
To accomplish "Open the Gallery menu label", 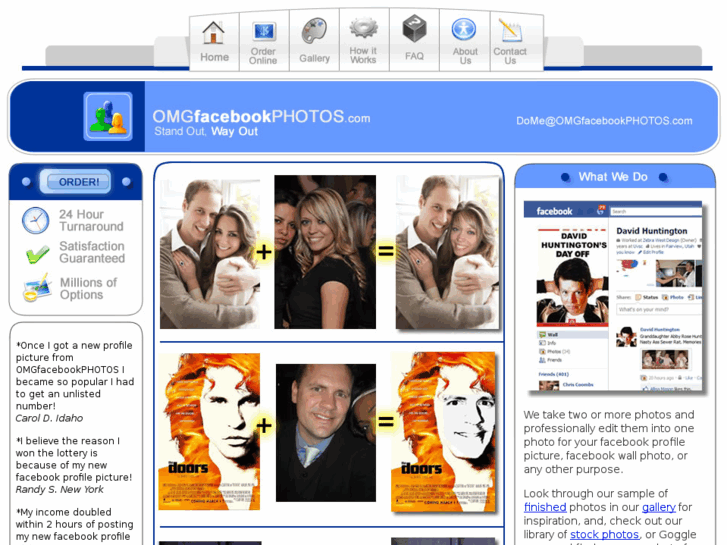I will point(314,58).
